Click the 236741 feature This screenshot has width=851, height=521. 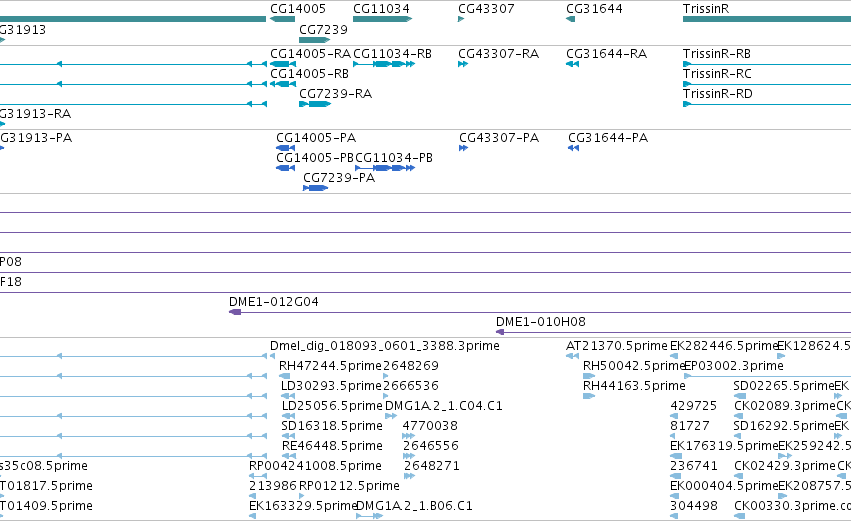[x=676, y=476]
